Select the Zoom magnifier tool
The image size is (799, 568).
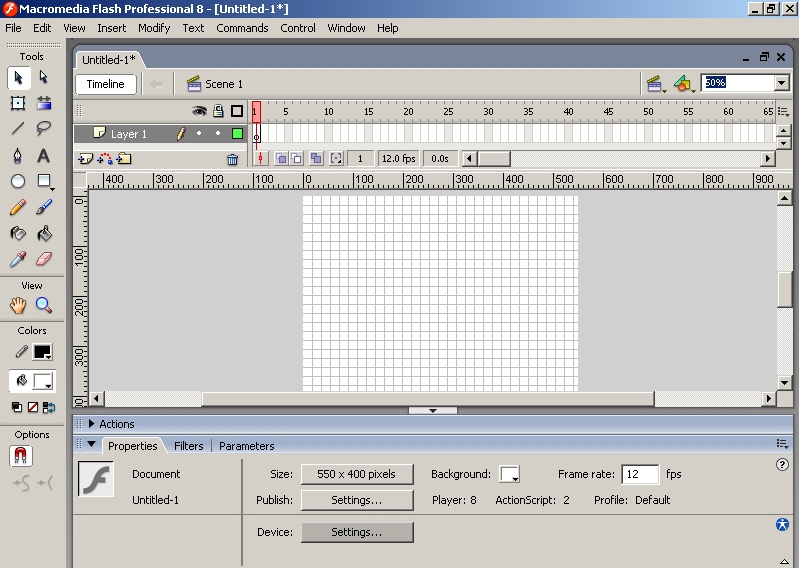44,306
